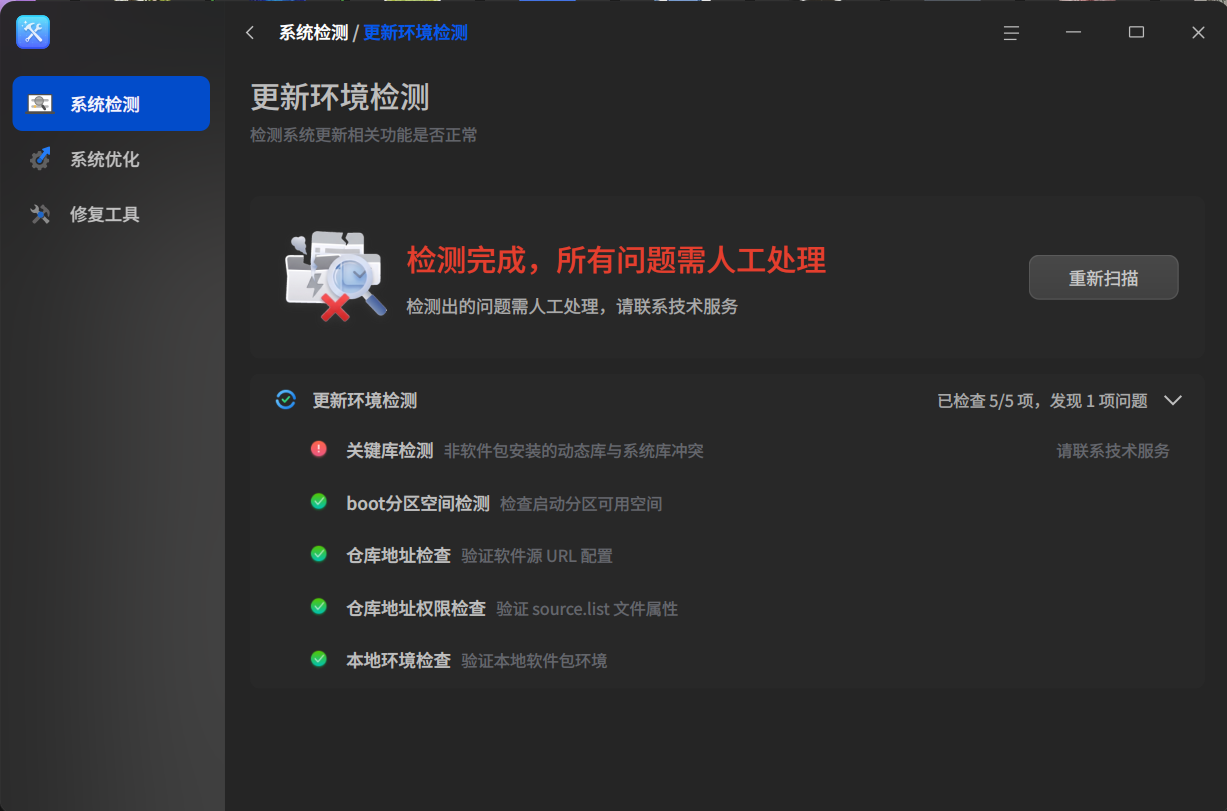Click green check icon for boot分区空间检测

click(319, 502)
